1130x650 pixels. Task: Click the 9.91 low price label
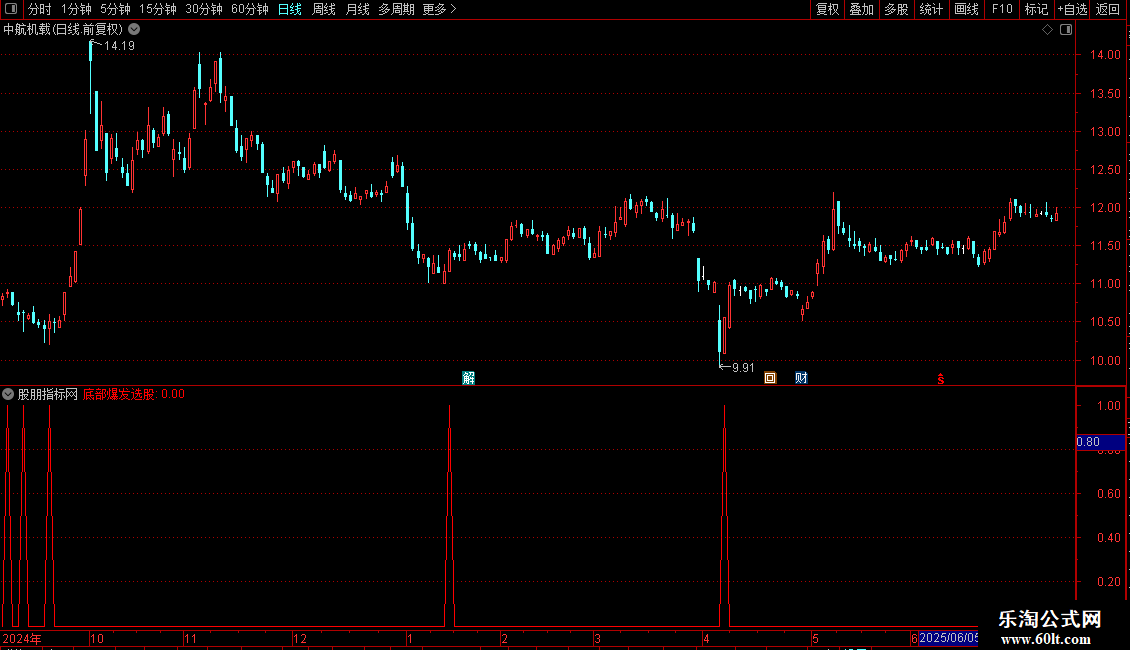[743, 368]
